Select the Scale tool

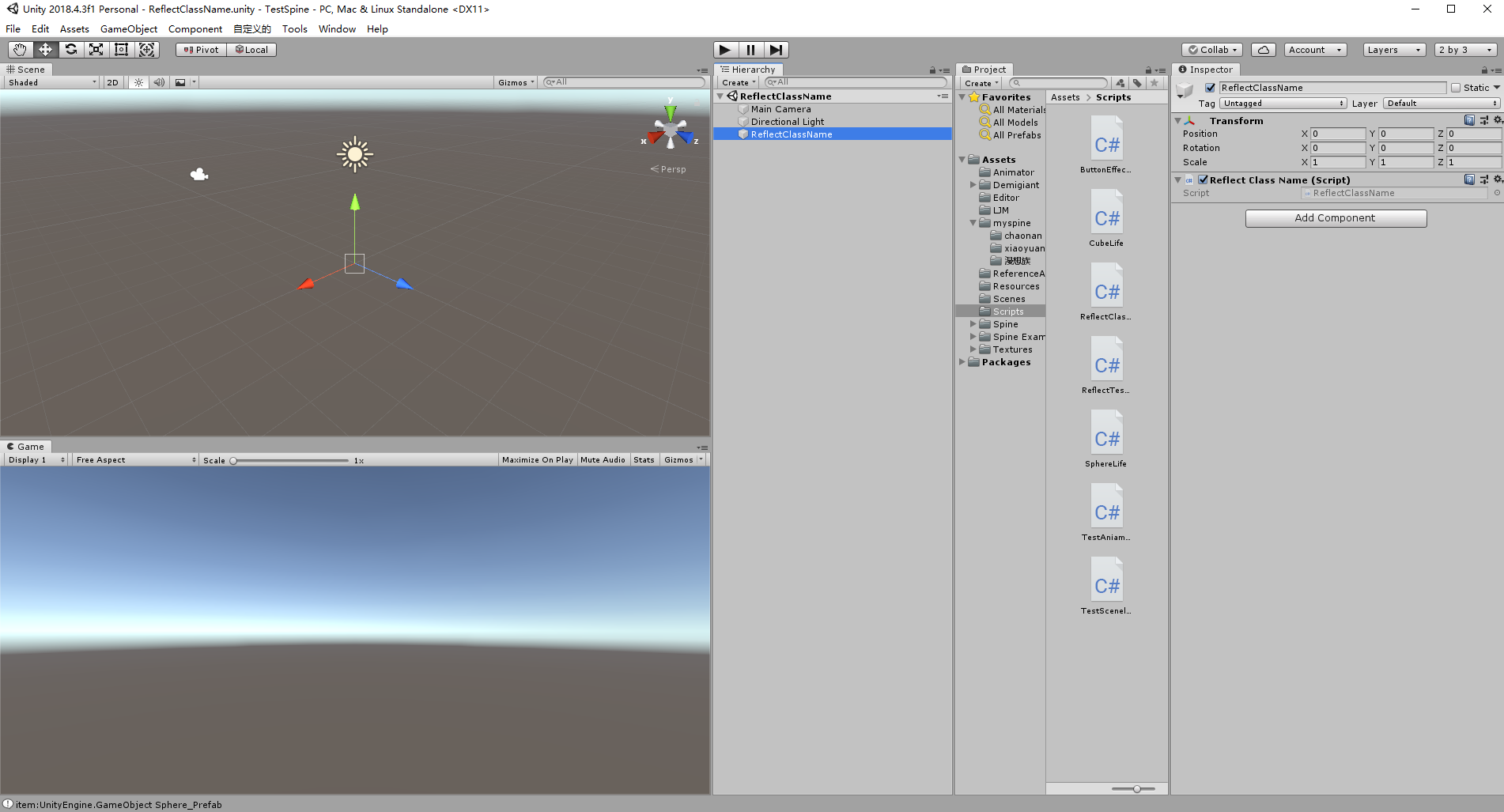click(96, 50)
